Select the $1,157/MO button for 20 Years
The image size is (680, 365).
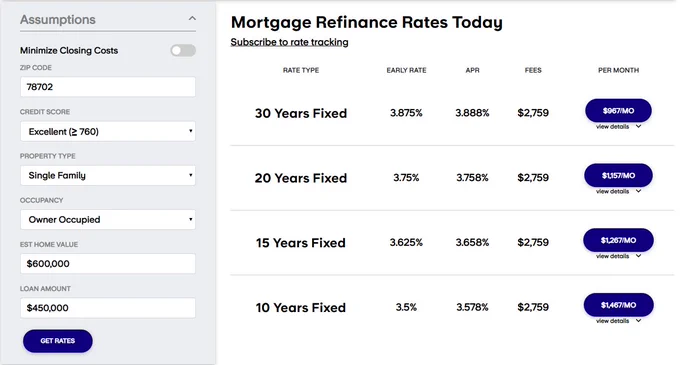coord(618,176)
